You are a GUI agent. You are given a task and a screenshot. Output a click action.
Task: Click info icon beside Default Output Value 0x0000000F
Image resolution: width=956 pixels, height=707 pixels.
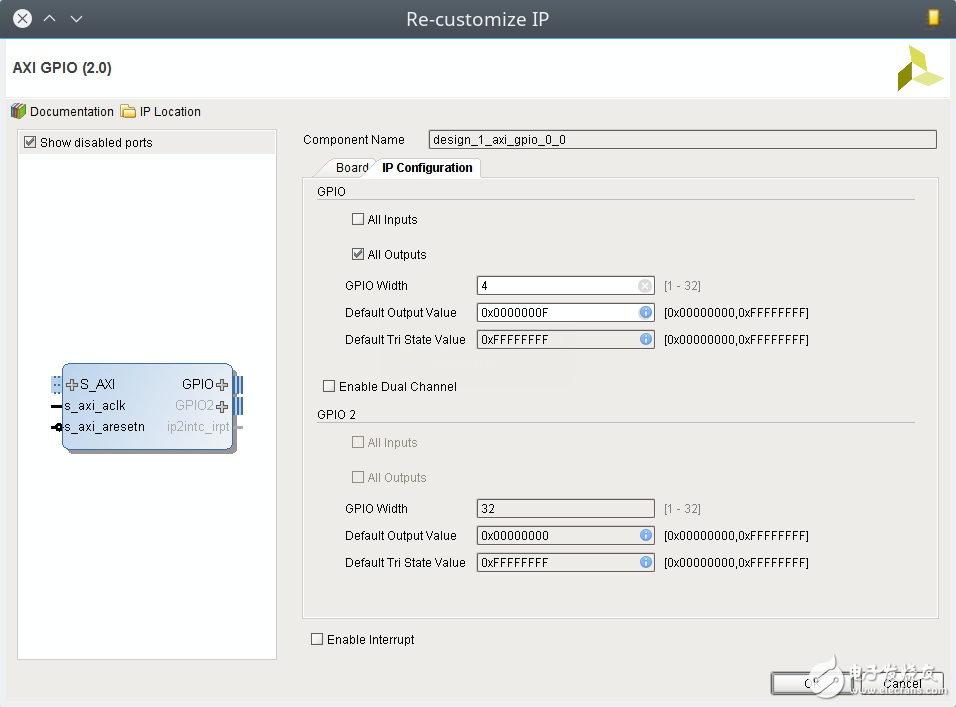645,313
